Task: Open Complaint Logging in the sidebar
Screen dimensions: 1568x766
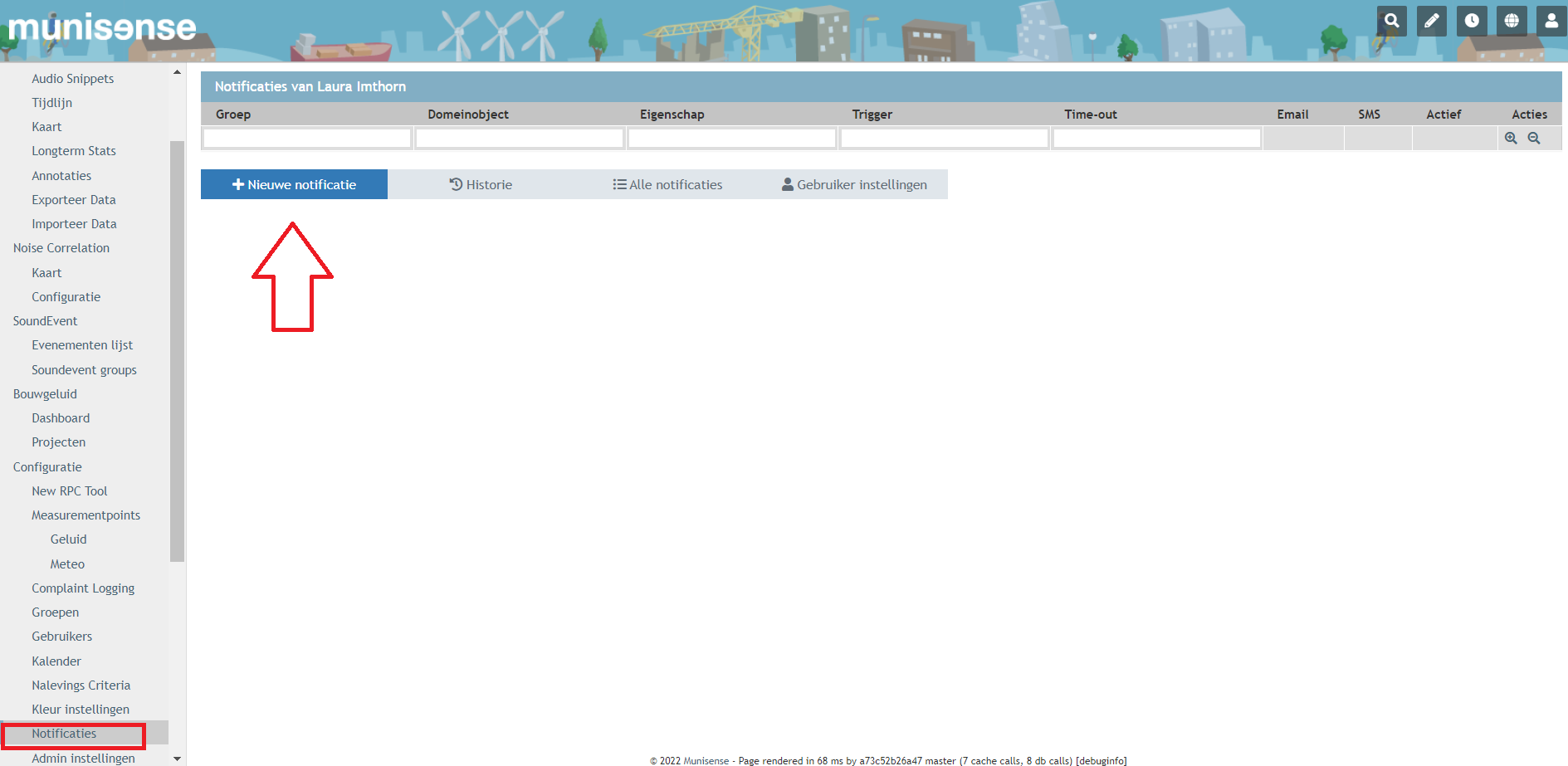Action: 83,588
